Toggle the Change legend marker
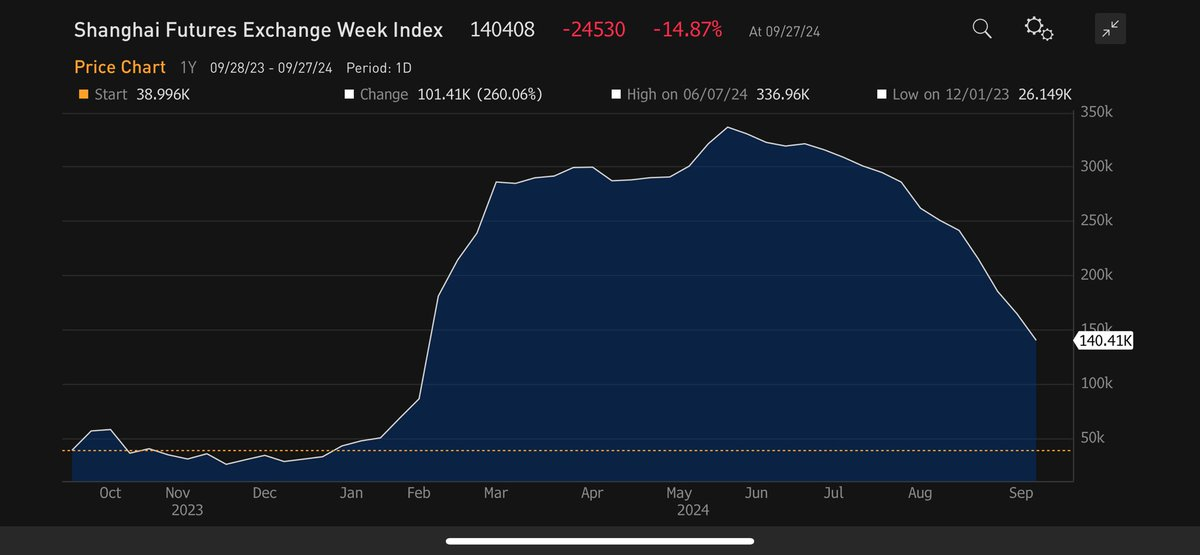Screen dimensions: 1200x555 pyautogui.click(x=350, y=95)
